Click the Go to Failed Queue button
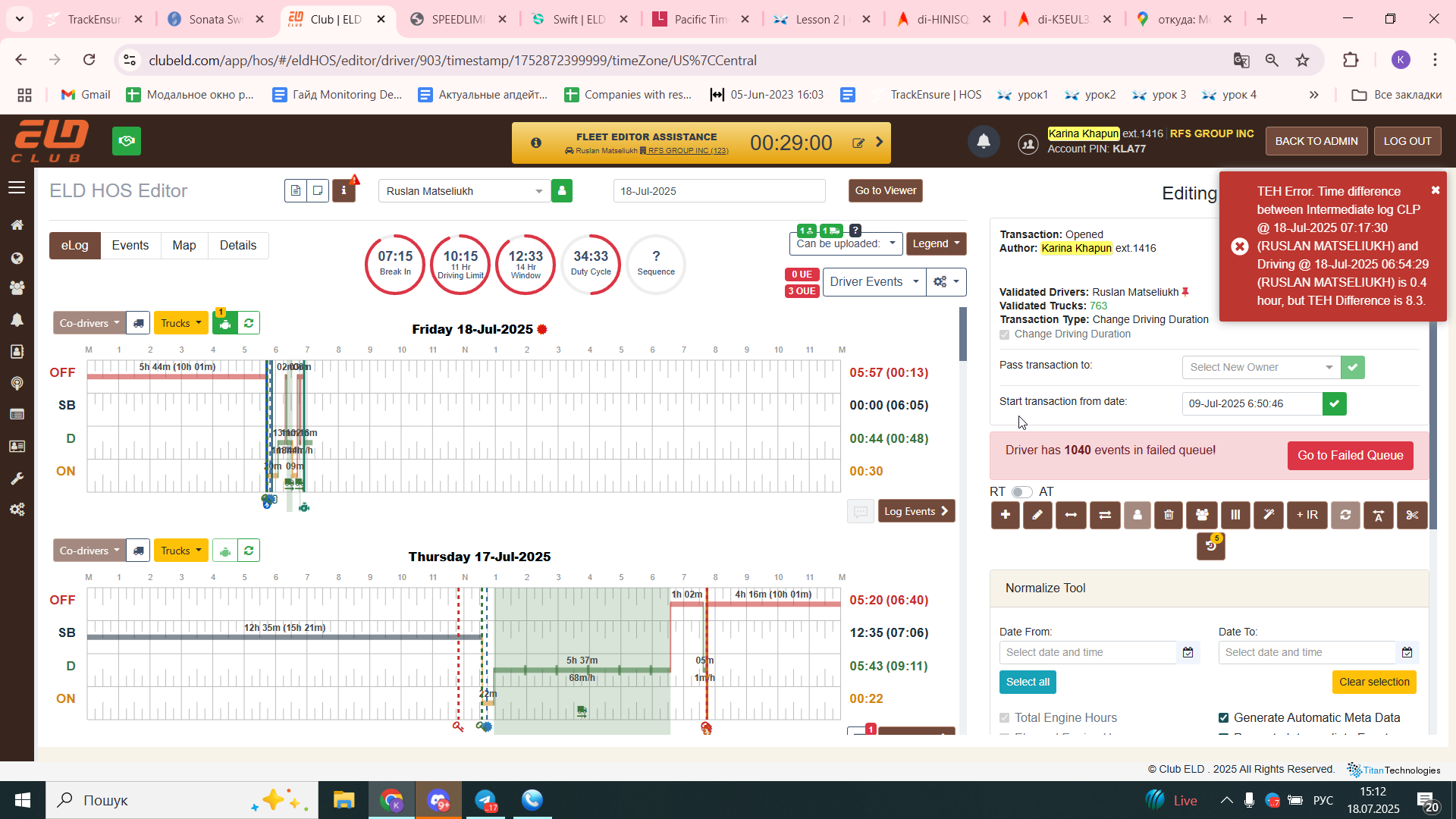 [1351, 456]
